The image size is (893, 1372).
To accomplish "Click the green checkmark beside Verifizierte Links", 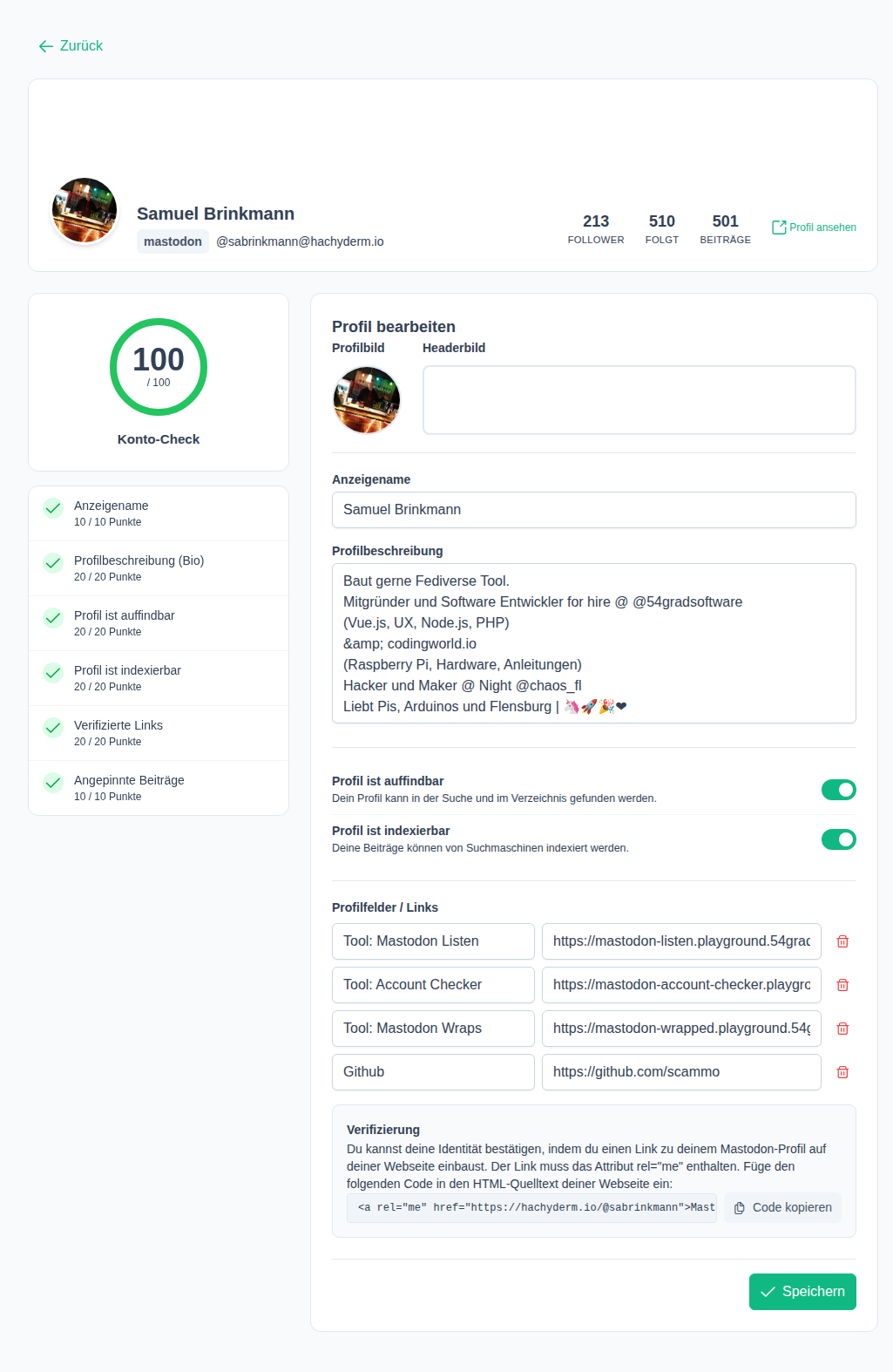I will click(53, 728).
